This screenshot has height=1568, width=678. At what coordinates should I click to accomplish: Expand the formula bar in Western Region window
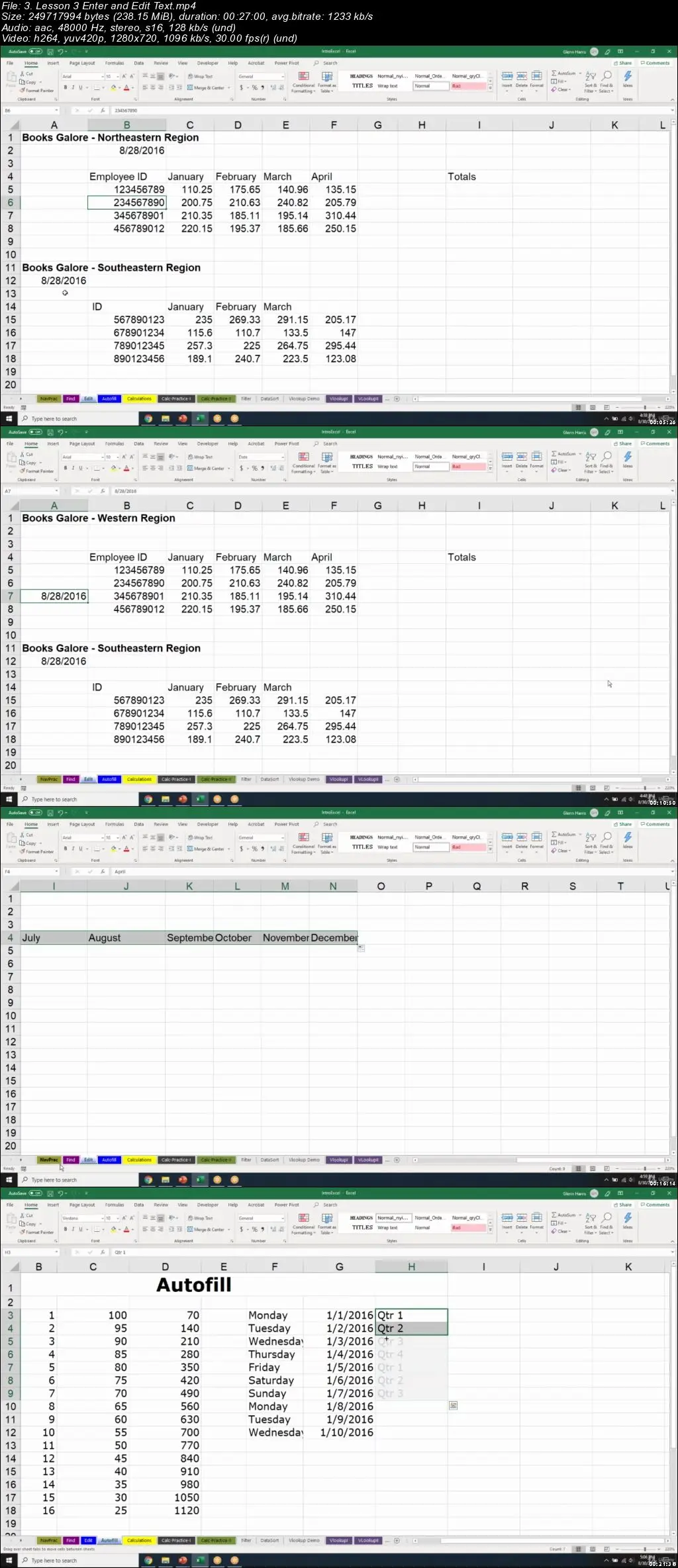(x=673, y=491)
